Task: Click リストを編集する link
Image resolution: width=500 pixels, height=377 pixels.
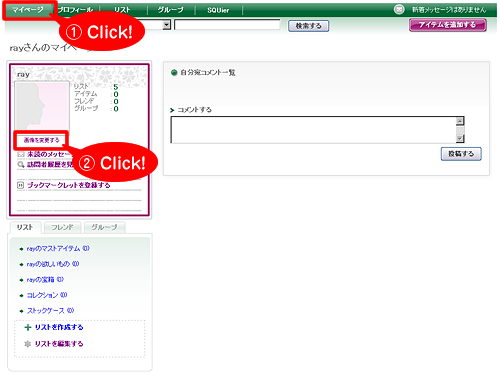Action: 59,344
